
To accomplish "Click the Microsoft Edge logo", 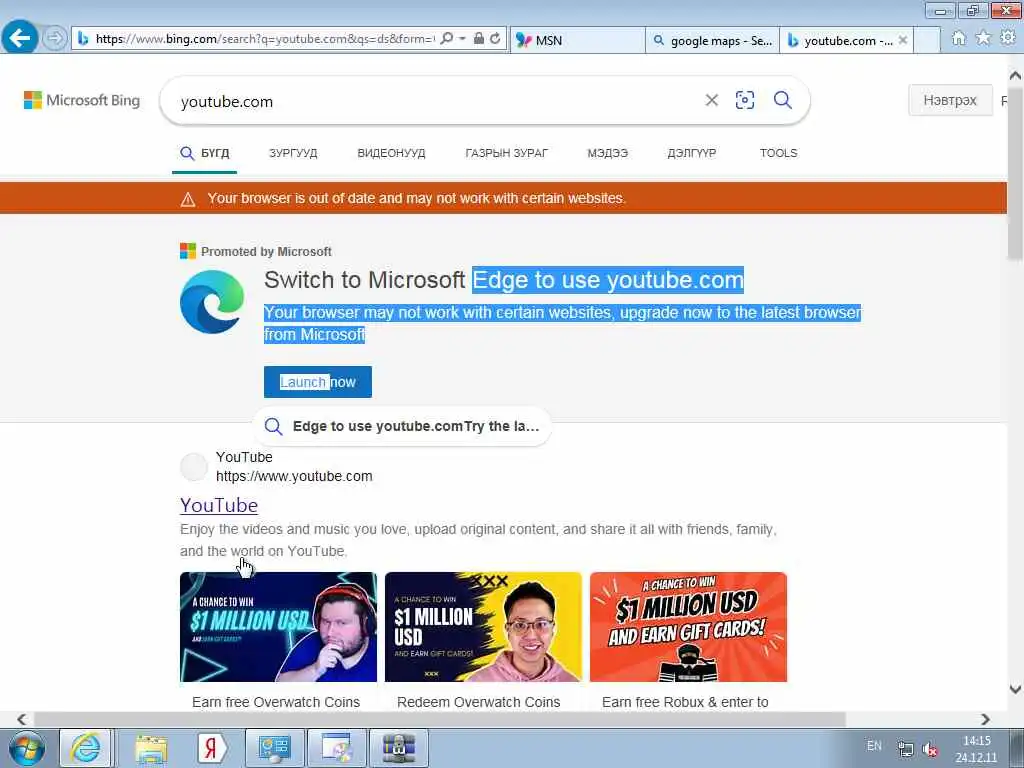I will point(212,302).
